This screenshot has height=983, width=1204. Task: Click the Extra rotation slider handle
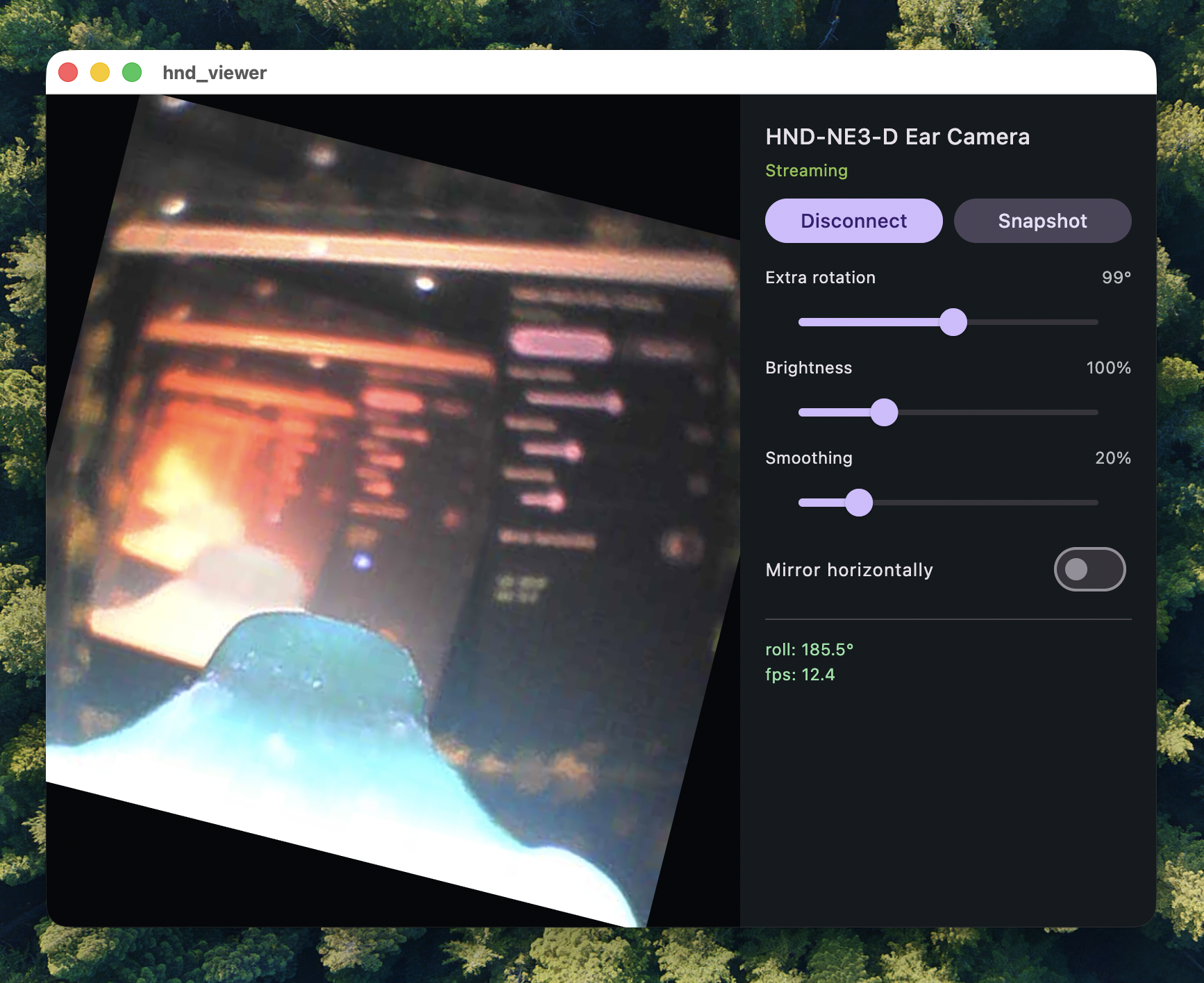(953, 322)
